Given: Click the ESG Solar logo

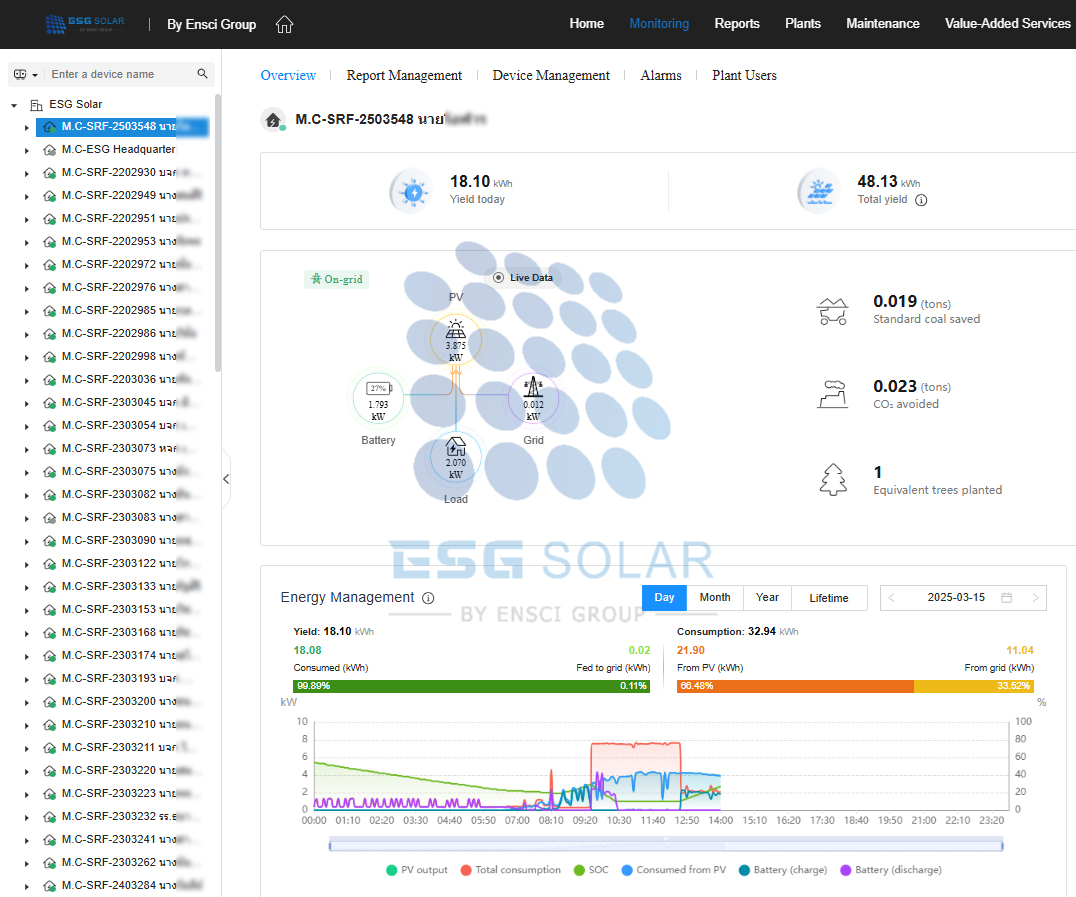Looking at the screenshot, I should pos(85,24).
